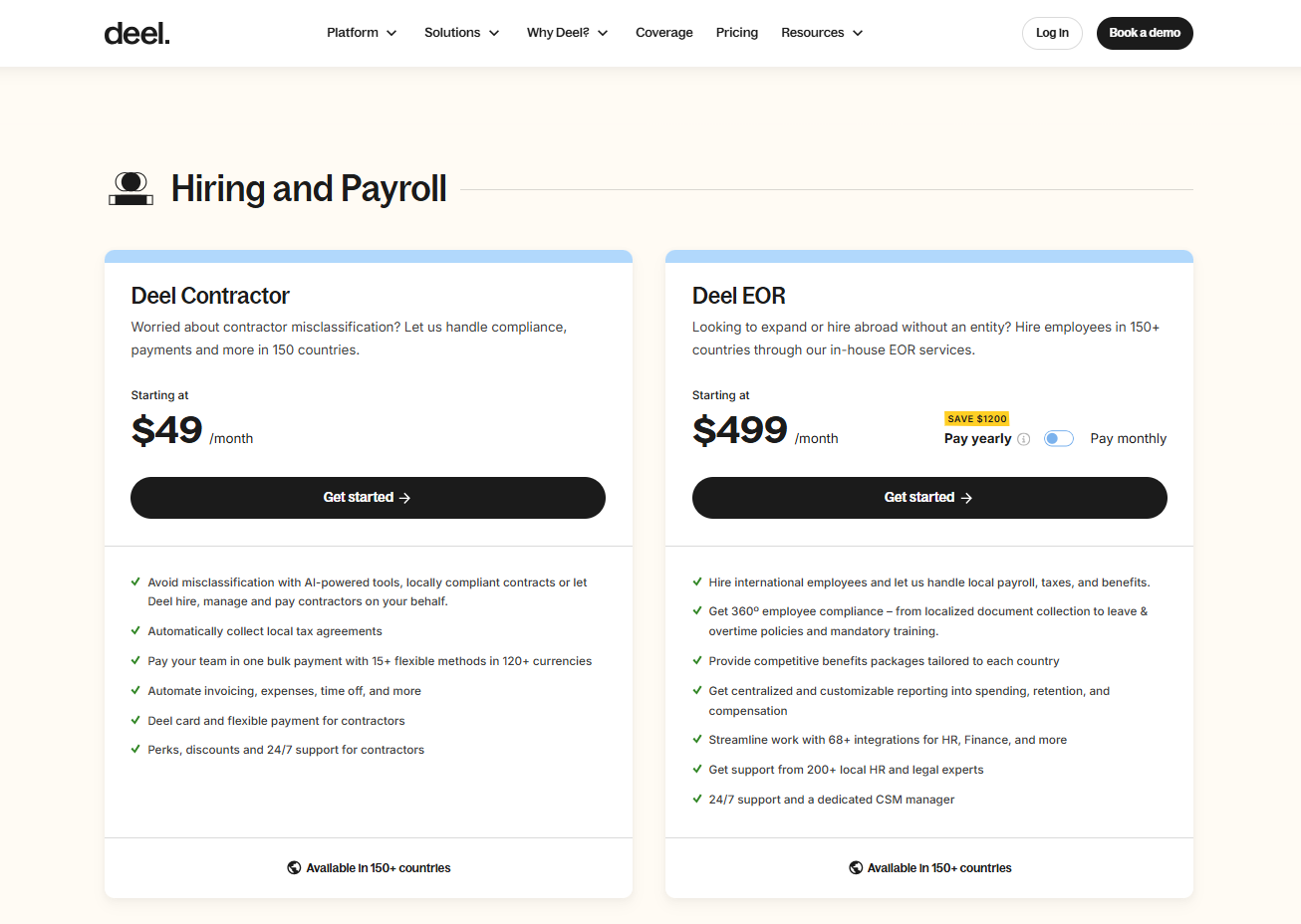This screenshot has width=1301, height=924.
Task: Click the arrow in Contractor Get started button
Action: pyautogui.click(x=405, y=498)
